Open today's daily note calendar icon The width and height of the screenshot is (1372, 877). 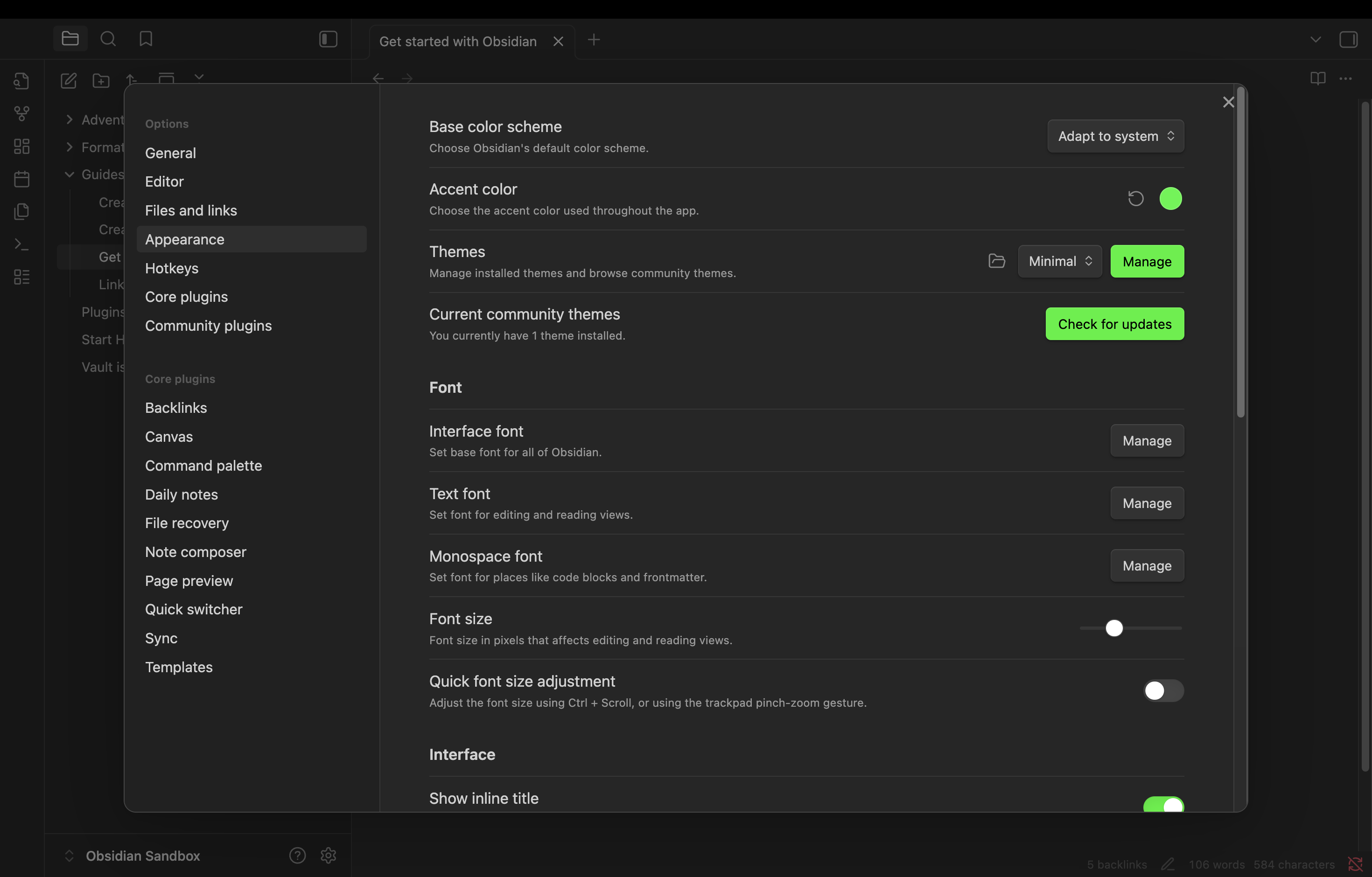21,179
